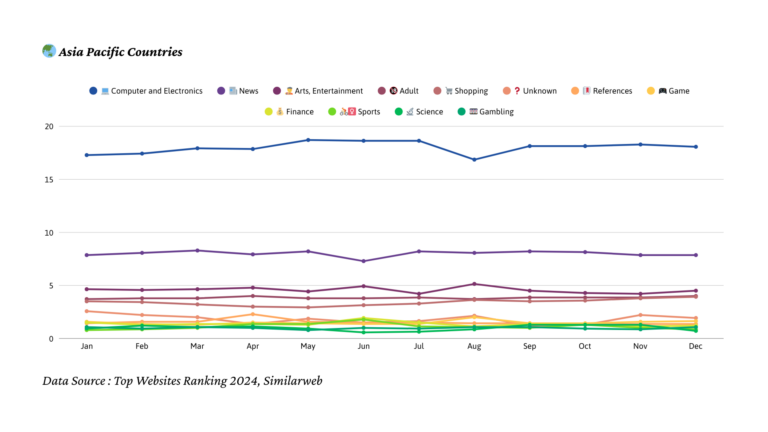The height and width of the screenshot is (432, 768).
Task: Click the Dec label on the x-axis
Action: pos(695,346)
